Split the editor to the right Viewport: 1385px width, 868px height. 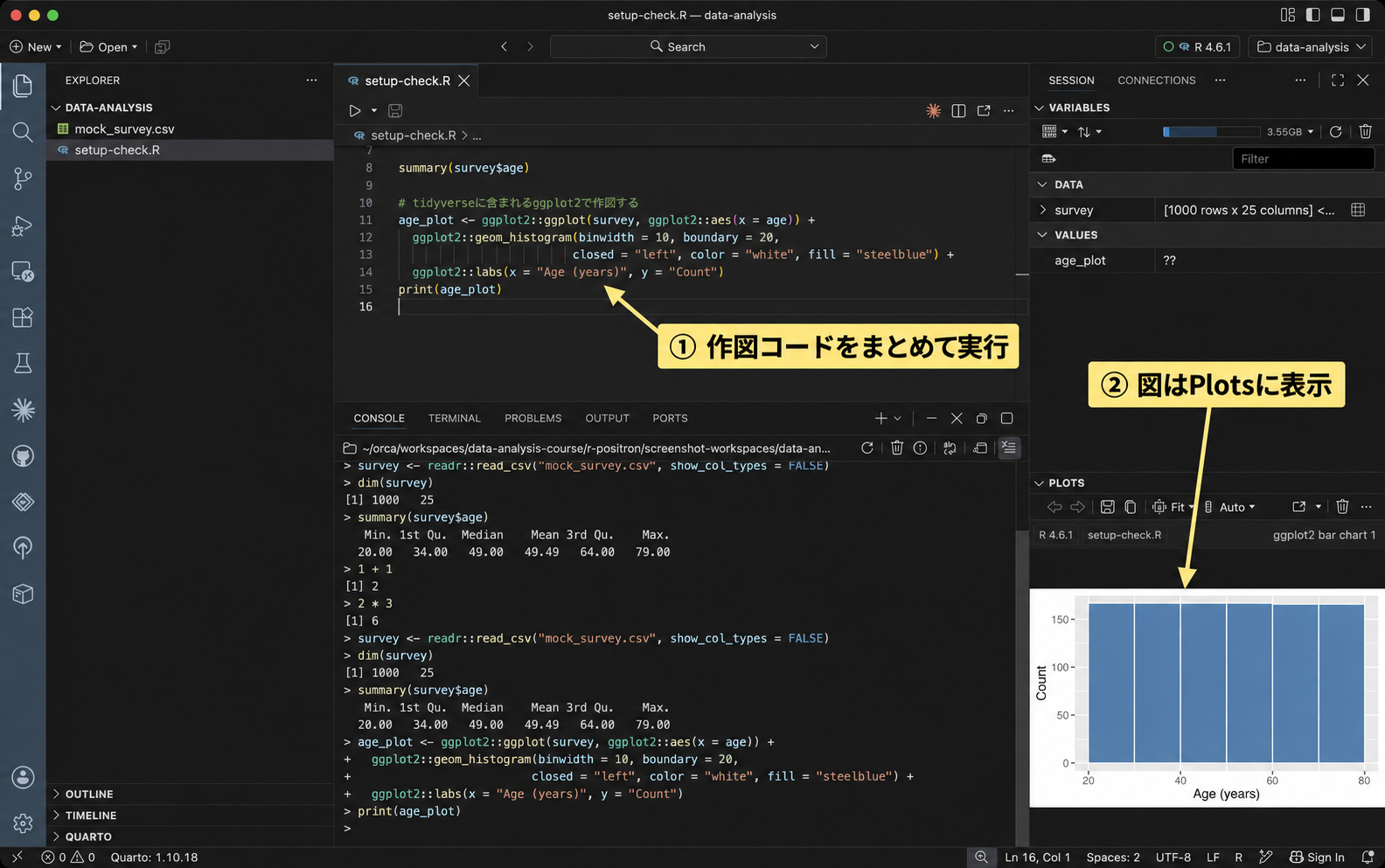(958, 111)
